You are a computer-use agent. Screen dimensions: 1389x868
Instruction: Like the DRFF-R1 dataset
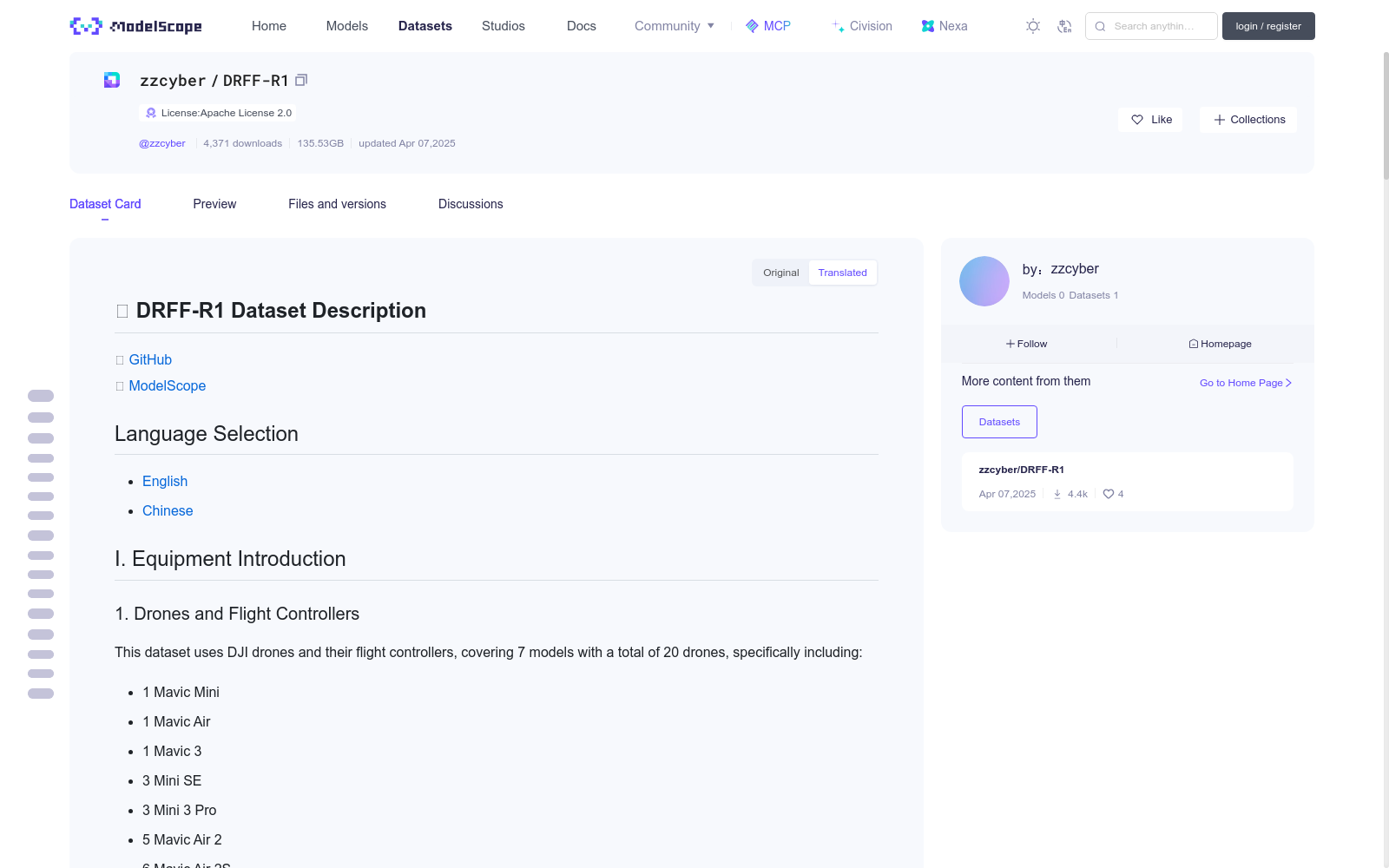point(1150,120)
